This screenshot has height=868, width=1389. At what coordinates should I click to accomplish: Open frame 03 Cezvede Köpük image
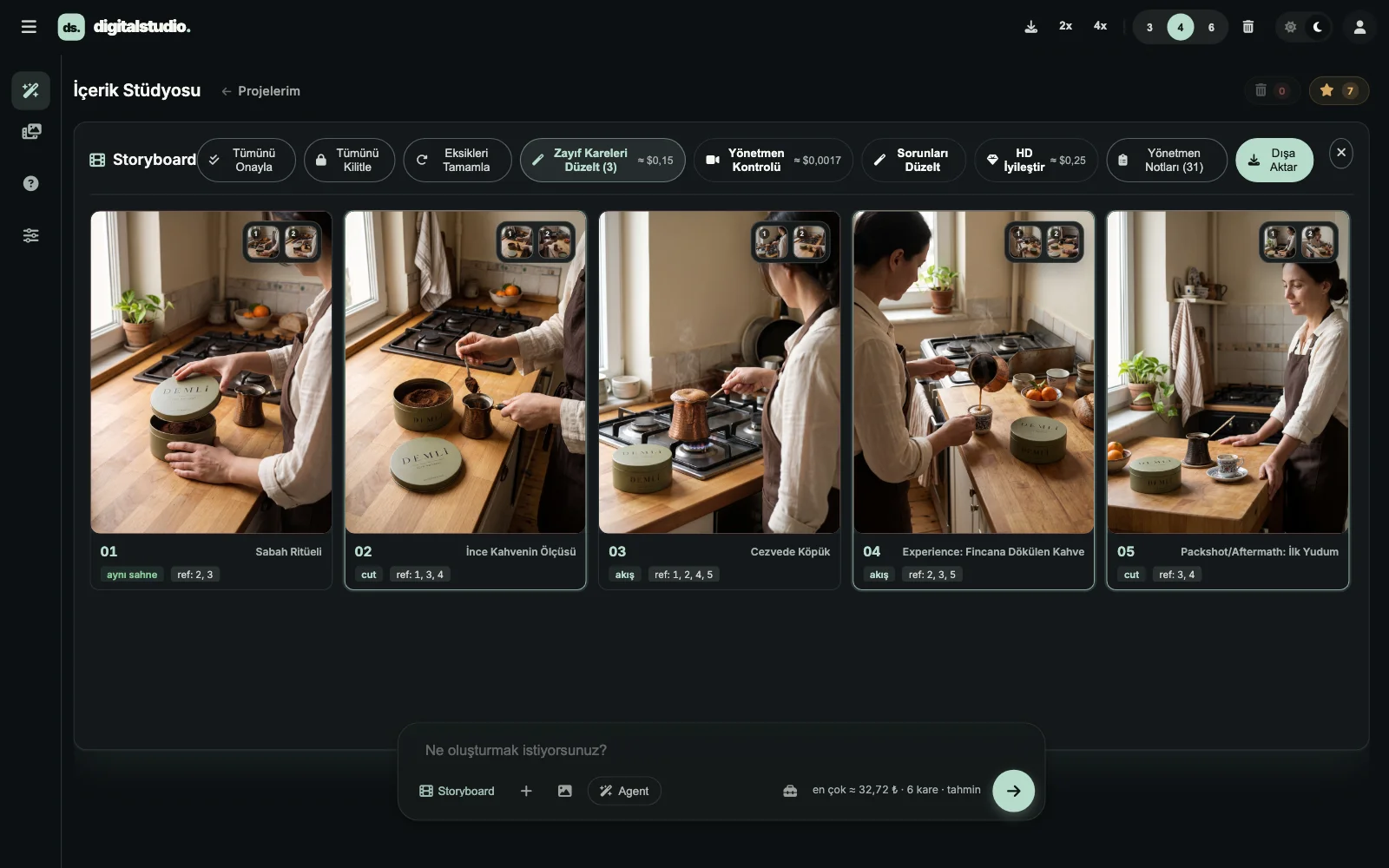720,372
